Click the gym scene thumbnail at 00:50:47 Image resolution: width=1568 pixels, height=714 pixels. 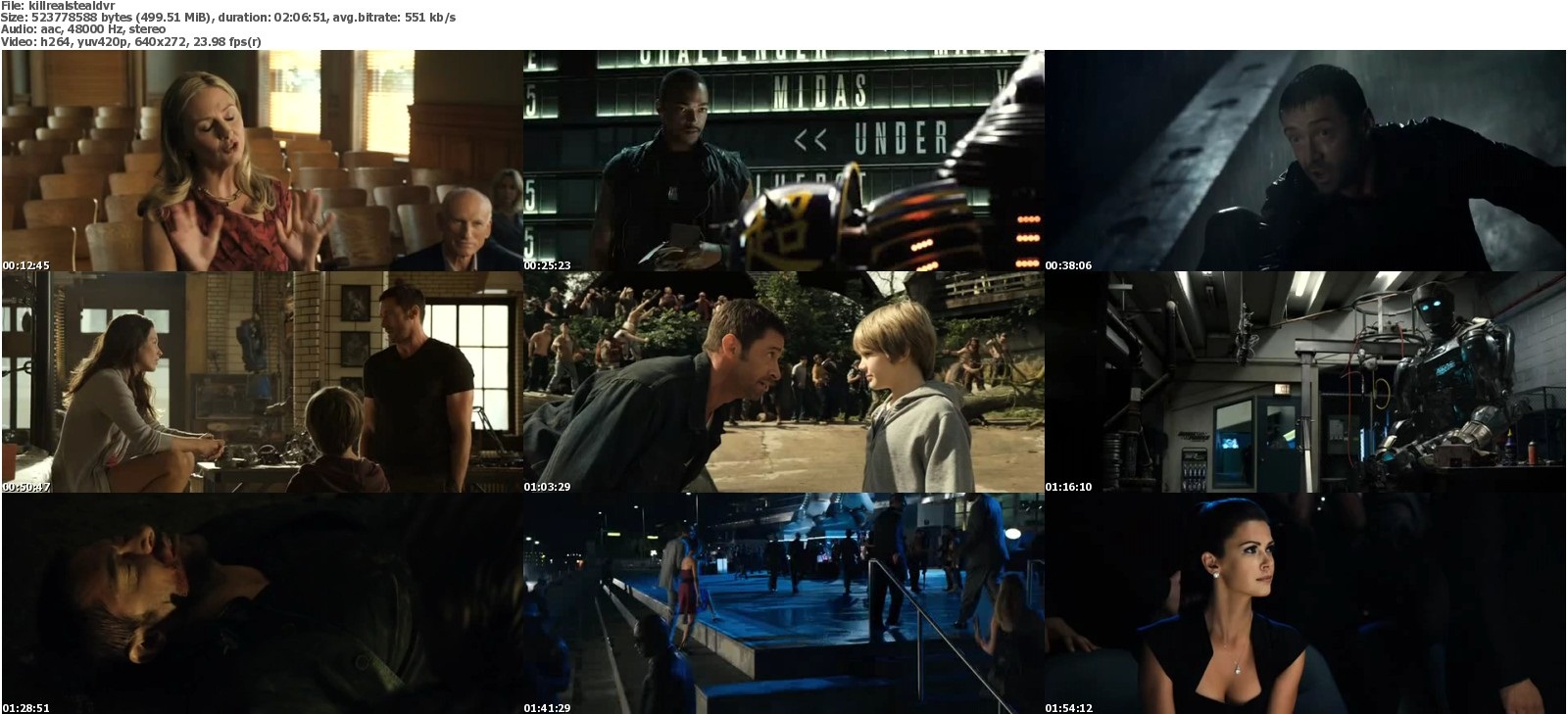[262, 382]
